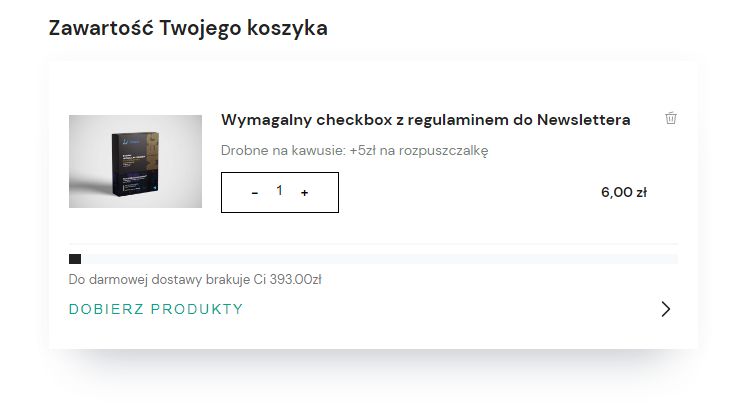Click the empty track of delivery progress bar

click(x=380, y=259)
